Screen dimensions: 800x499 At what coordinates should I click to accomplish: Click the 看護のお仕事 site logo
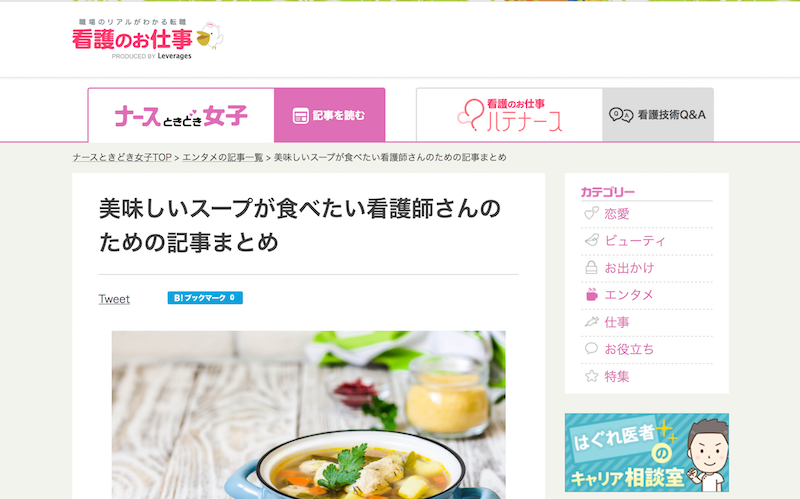point(147,39)
